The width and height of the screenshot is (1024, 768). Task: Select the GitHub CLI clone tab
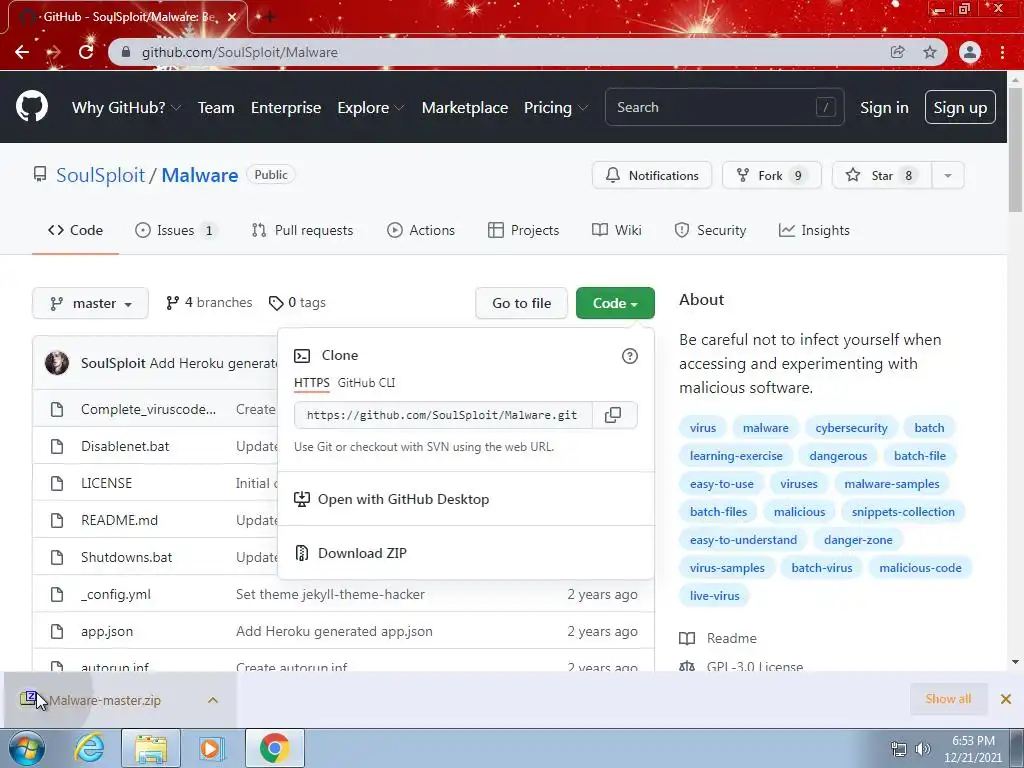point(366,383)
